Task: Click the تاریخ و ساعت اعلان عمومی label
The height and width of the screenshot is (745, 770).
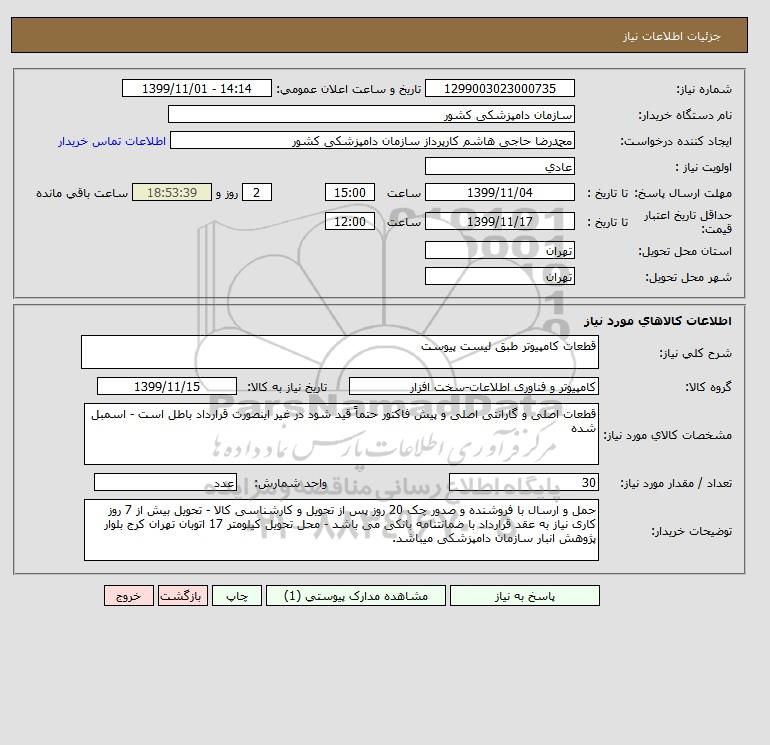Action: (x=349, y=89)
